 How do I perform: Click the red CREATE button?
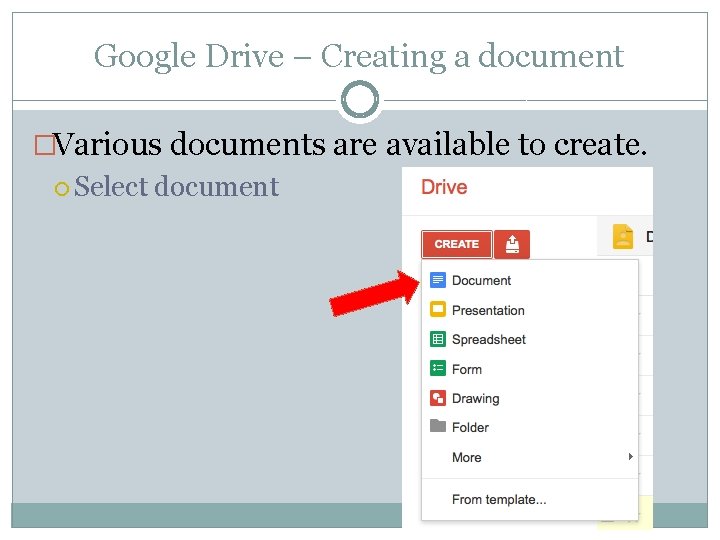click(456, 244)
